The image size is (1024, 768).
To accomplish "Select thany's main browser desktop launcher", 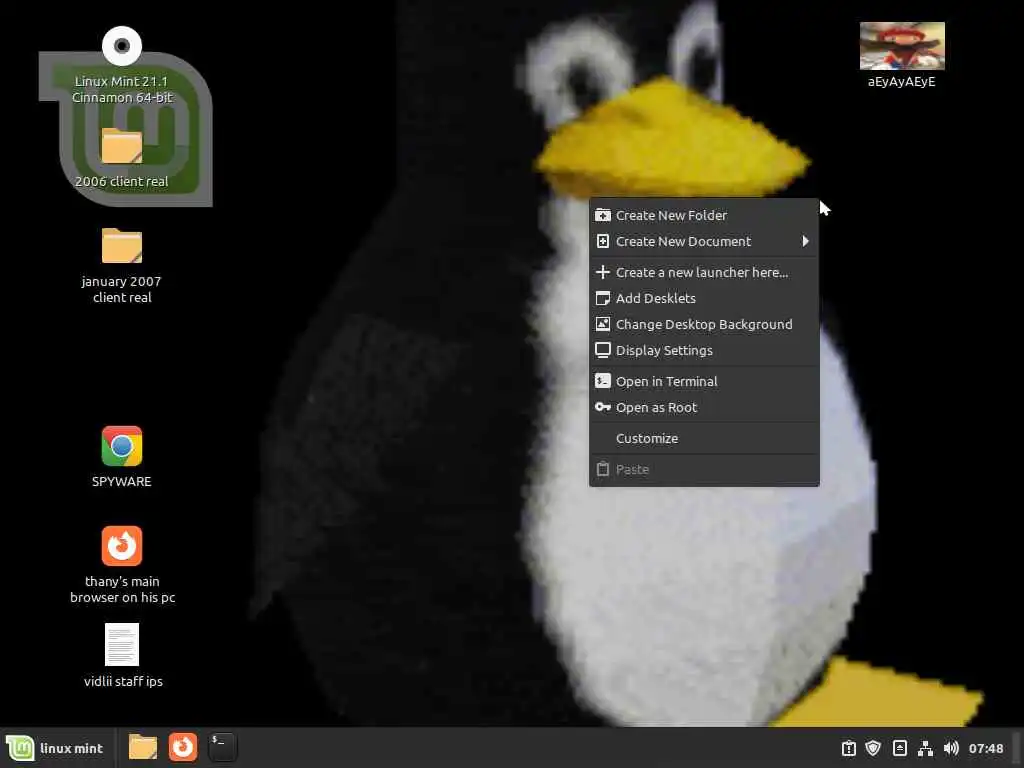I will click(122, 546).
